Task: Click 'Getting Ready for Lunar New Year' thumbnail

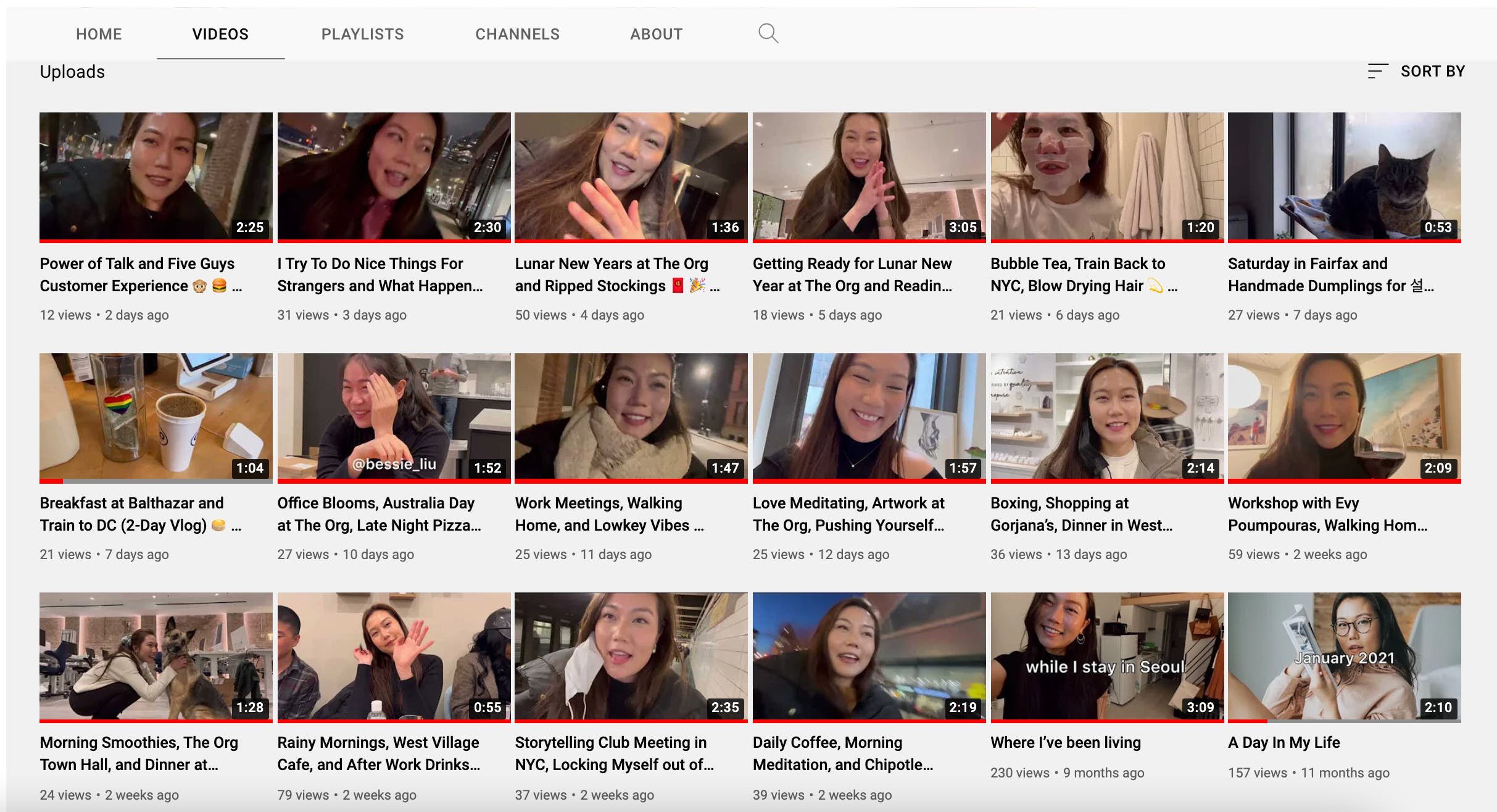Action: (x=869, y=177)
